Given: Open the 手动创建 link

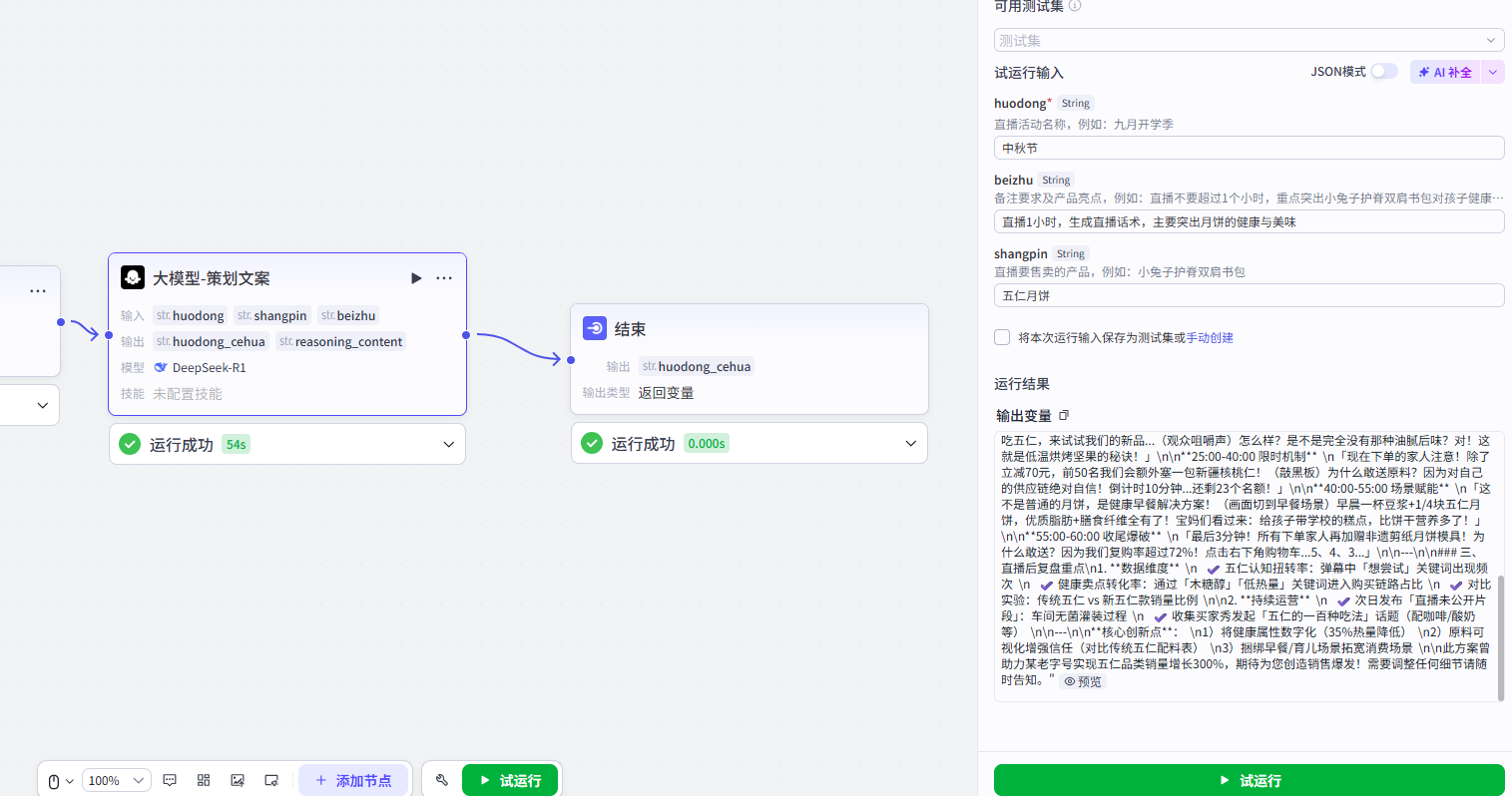Looking at the screenshot, I should 1210,338.
